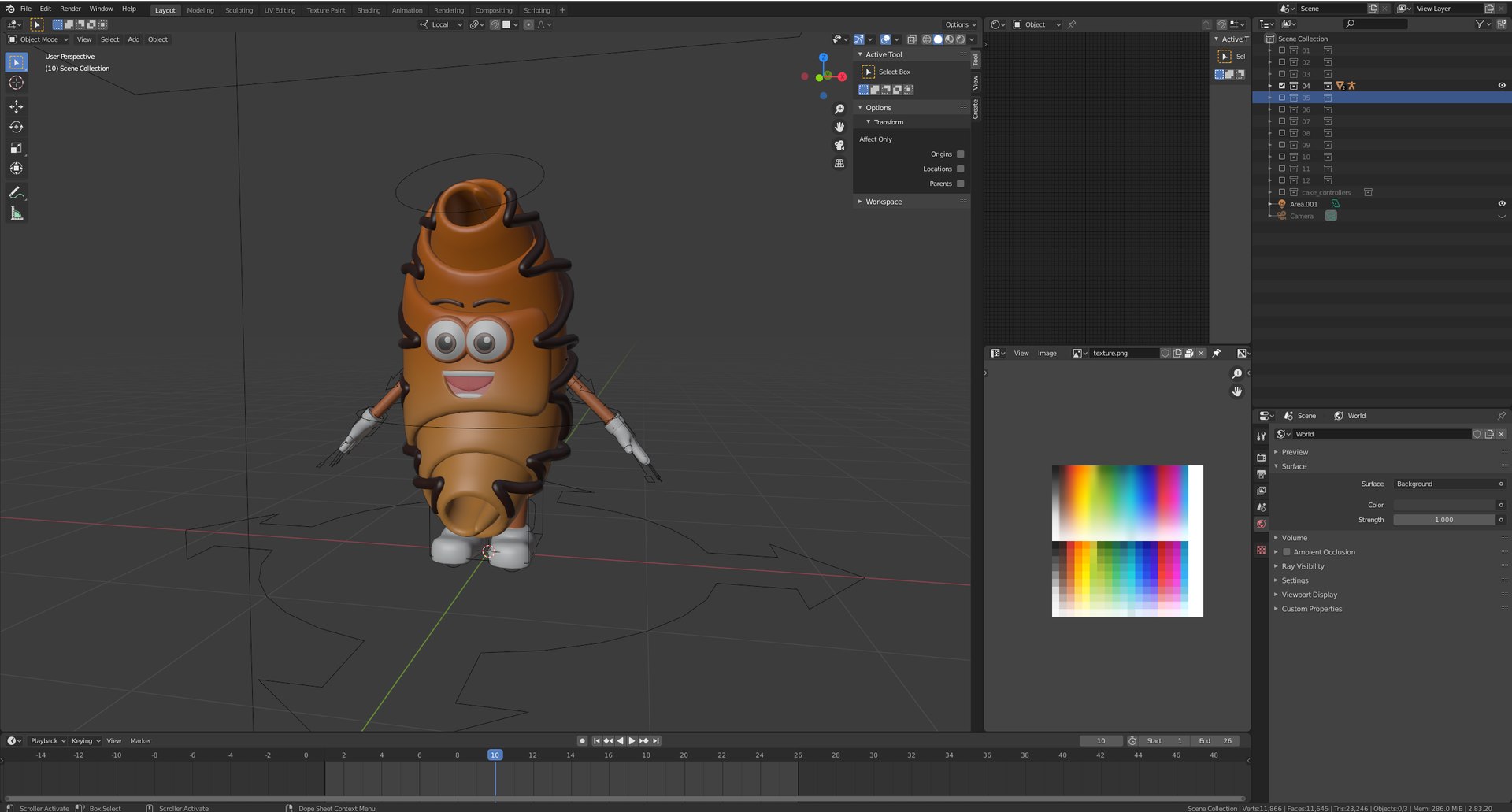Uncheck collection 04 in the outliner
1512x812 pixels.
click(1282, 86)
